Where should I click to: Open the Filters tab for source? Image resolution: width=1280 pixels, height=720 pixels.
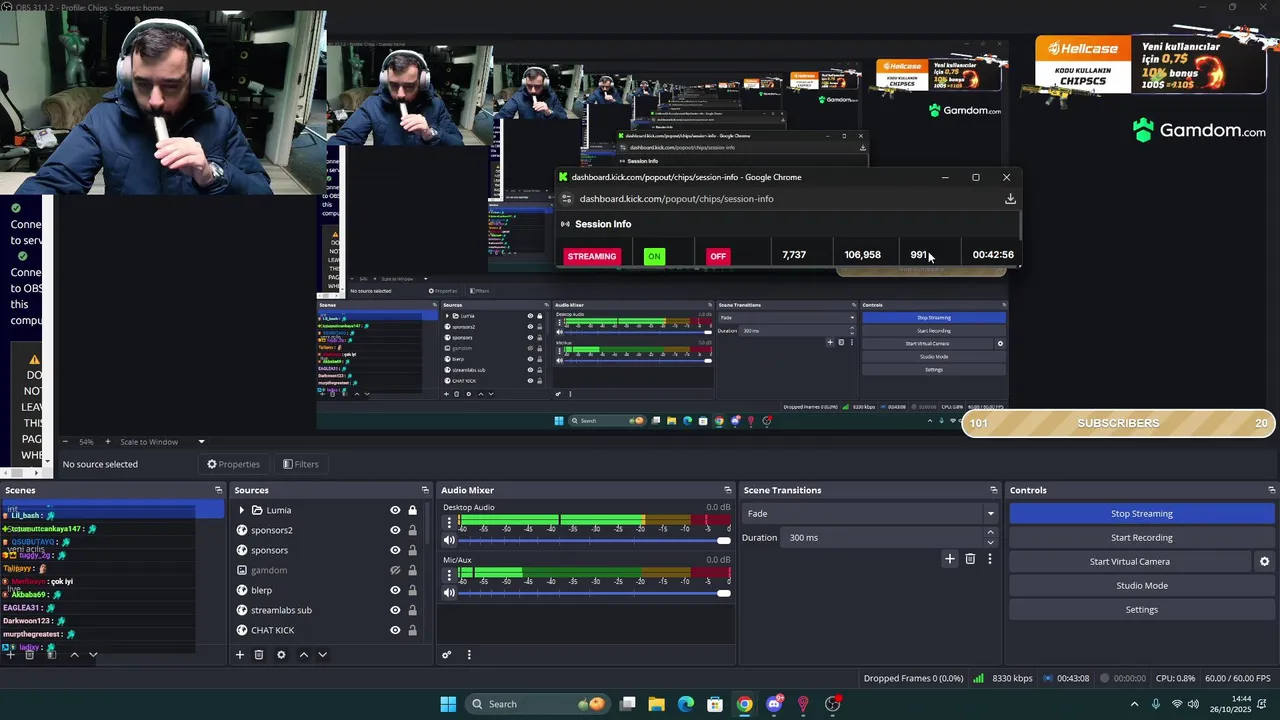point(300,464)
